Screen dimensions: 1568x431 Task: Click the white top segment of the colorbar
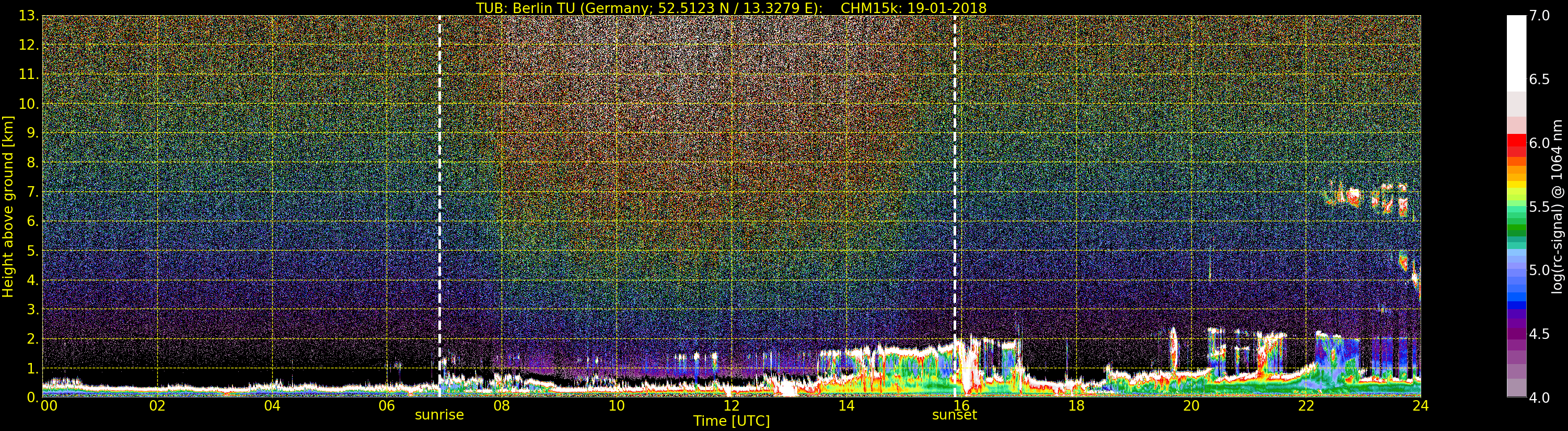pyautogui.click(x=1516, y=53)
